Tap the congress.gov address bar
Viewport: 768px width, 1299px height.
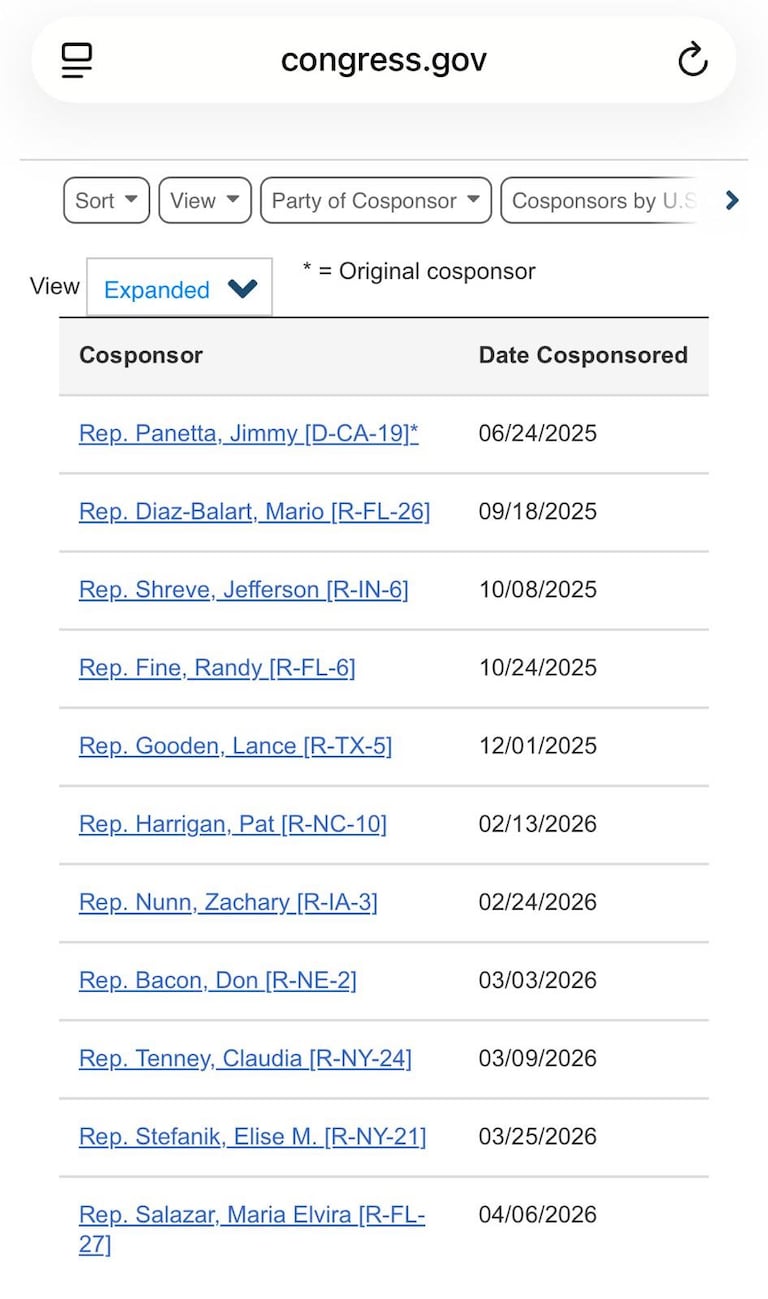pyautogui.click(x=384, y=60)
